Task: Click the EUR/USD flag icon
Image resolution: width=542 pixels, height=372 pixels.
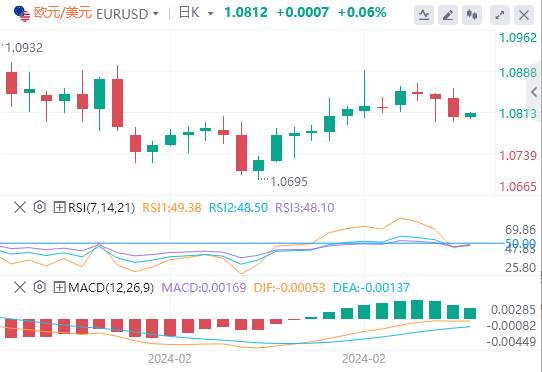Action: 21,13
